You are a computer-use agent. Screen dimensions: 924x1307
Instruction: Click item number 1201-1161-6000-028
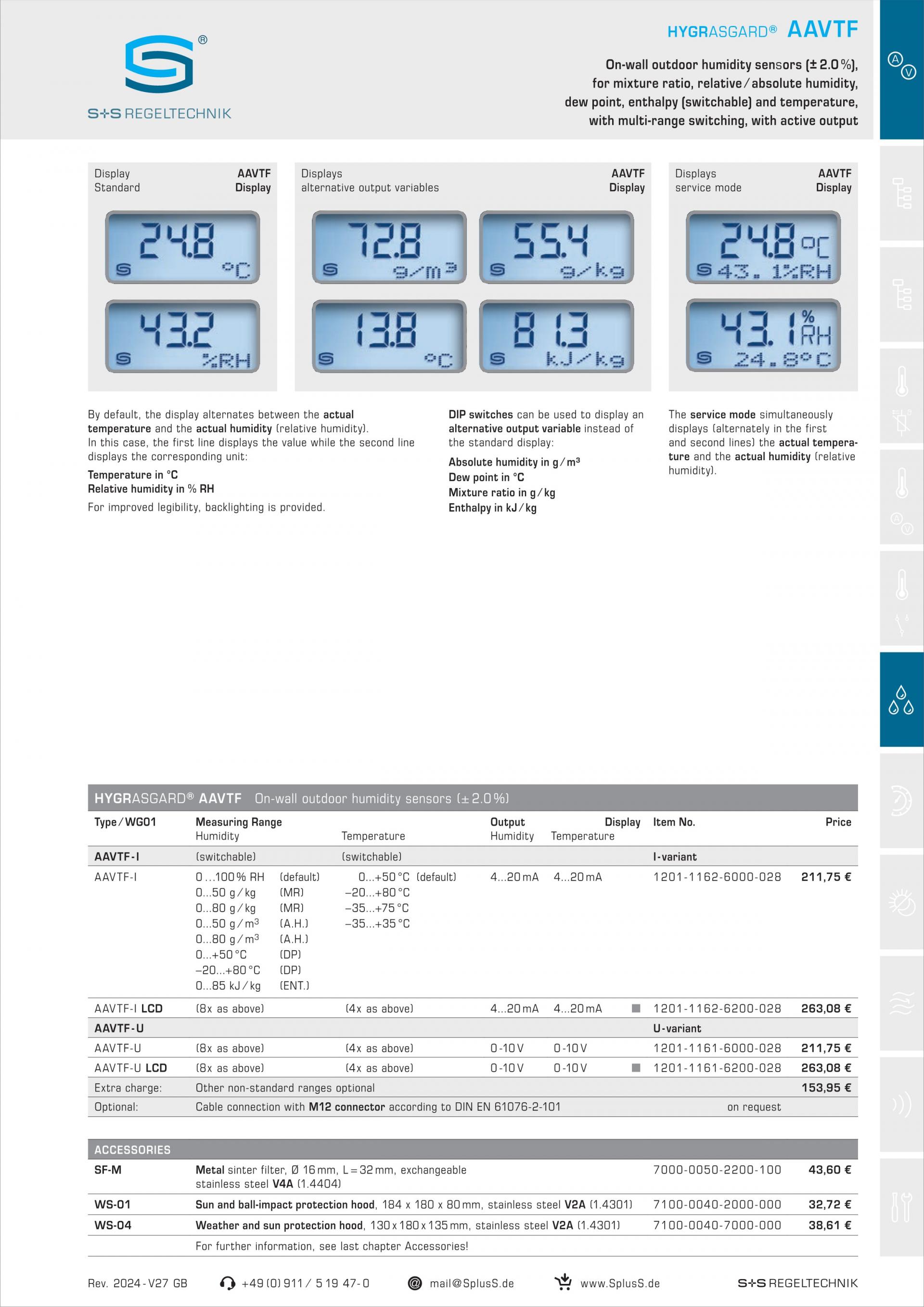[717, 1048]
